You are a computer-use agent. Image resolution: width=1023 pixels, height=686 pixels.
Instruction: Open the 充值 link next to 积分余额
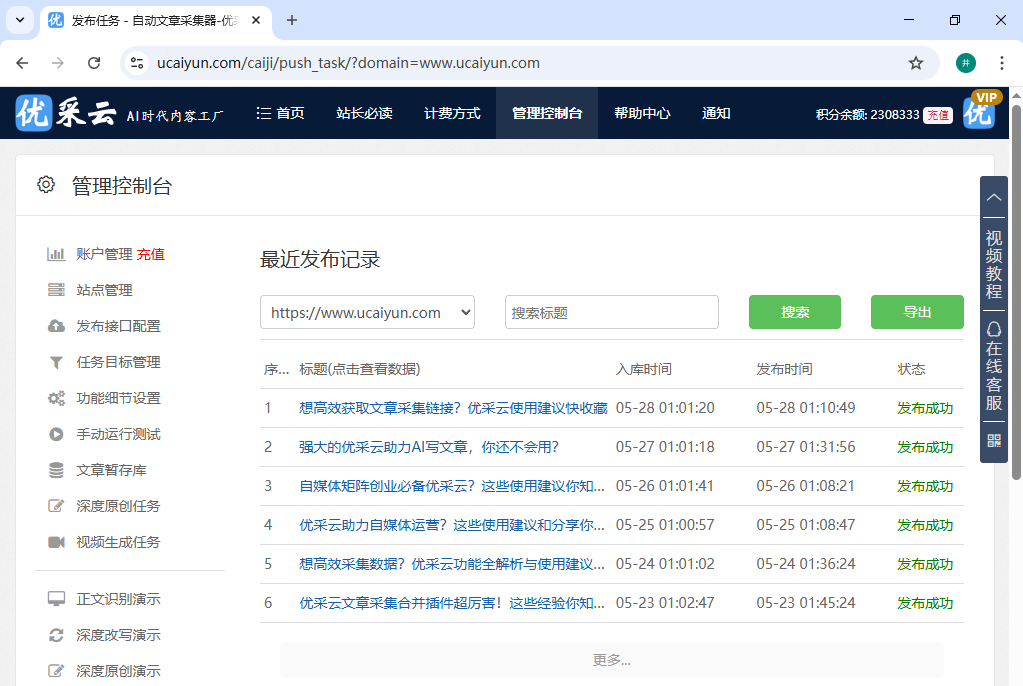coord(936,114)
